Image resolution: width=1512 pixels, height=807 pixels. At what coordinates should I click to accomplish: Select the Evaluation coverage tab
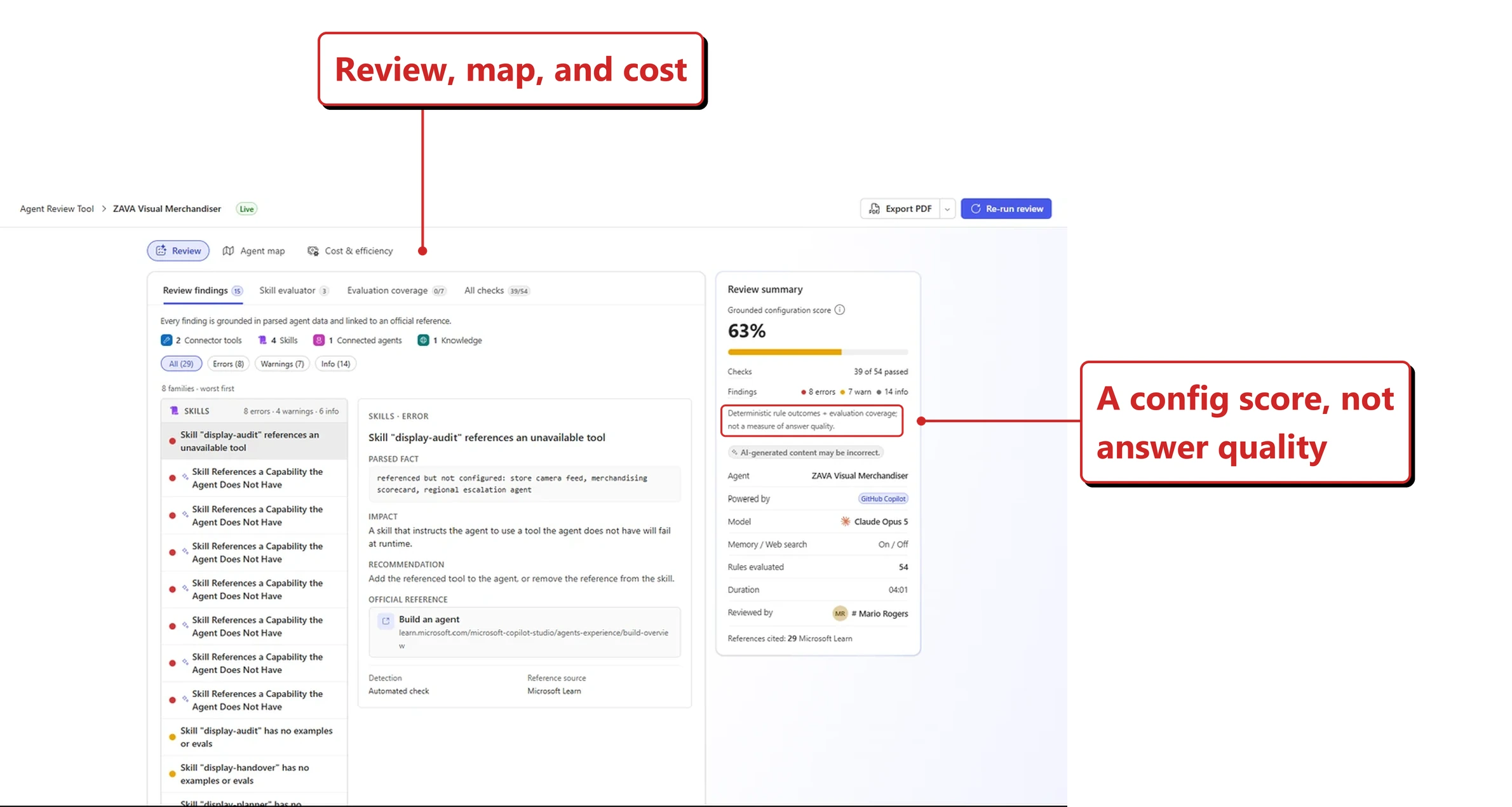396,291
